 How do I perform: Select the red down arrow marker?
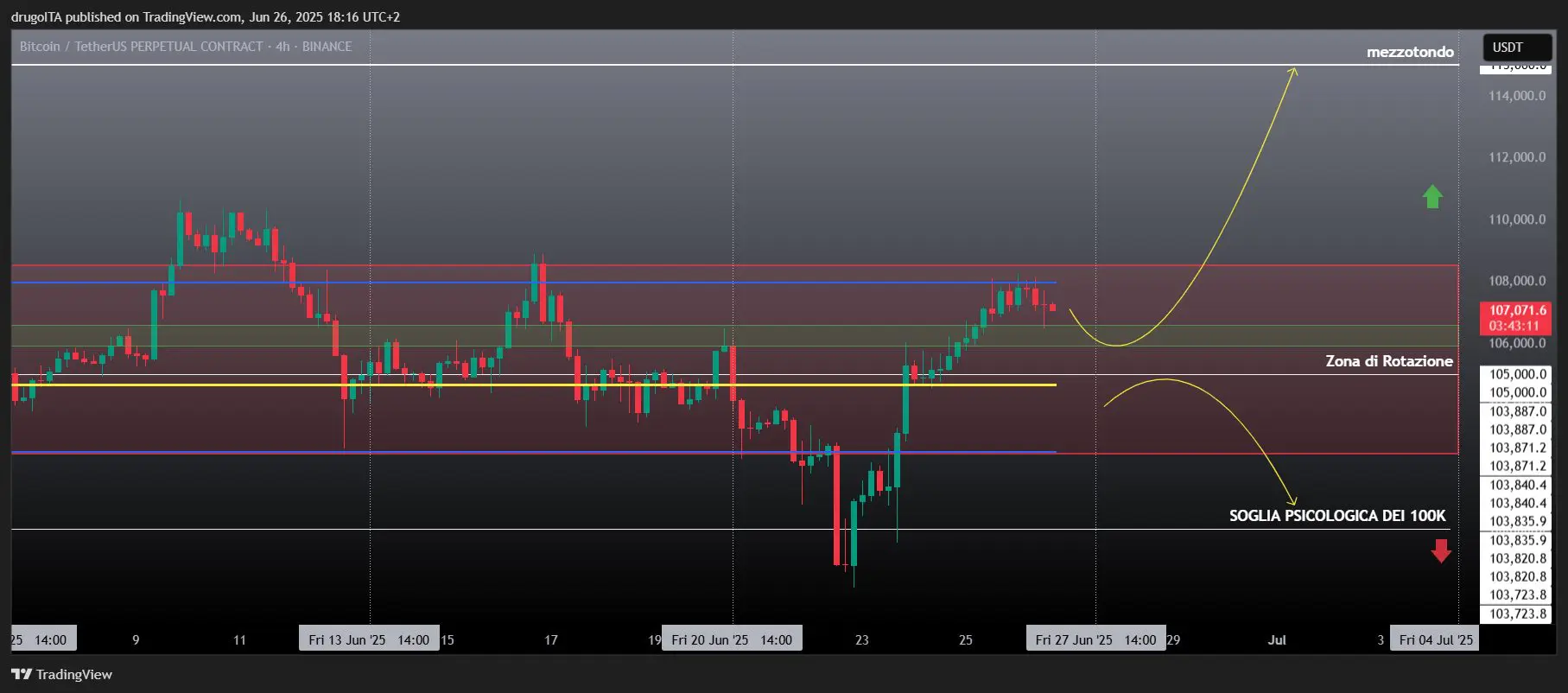(x=1441, y=551)
